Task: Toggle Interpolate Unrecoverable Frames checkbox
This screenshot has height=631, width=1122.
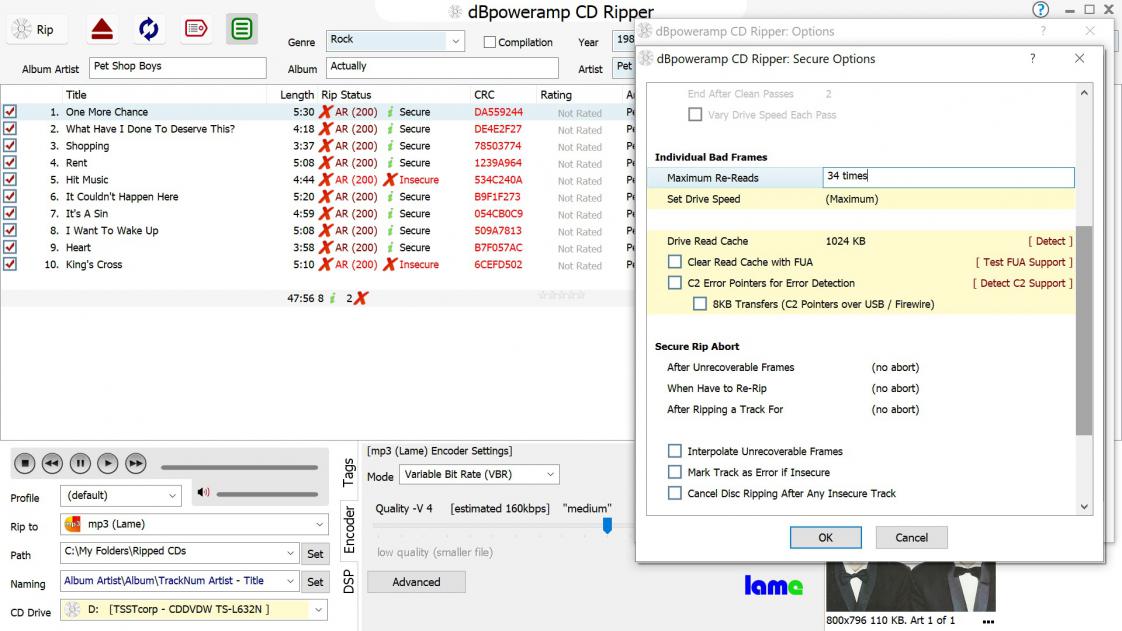Action: coord(675,451)
